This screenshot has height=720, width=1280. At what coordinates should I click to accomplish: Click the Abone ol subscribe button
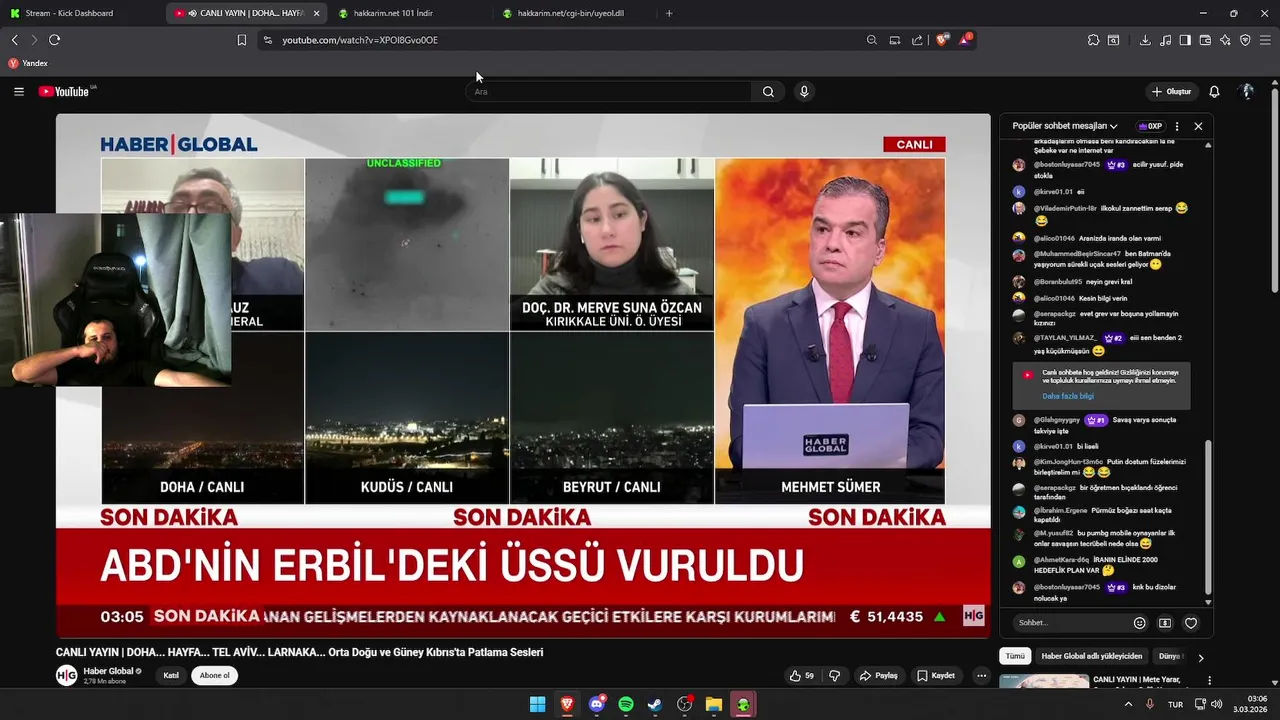[214, 676]
